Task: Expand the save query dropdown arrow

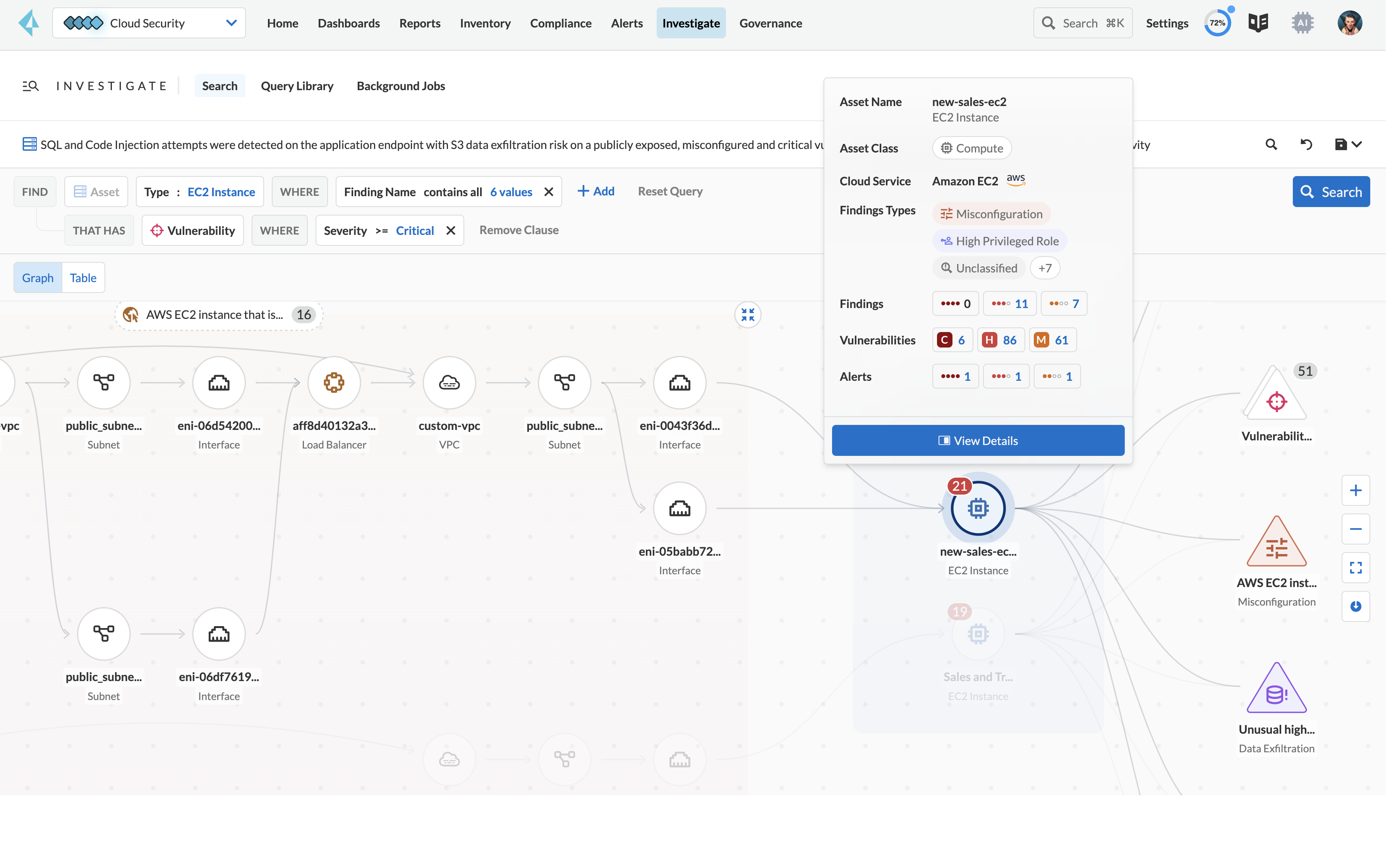Action: 1357,145
